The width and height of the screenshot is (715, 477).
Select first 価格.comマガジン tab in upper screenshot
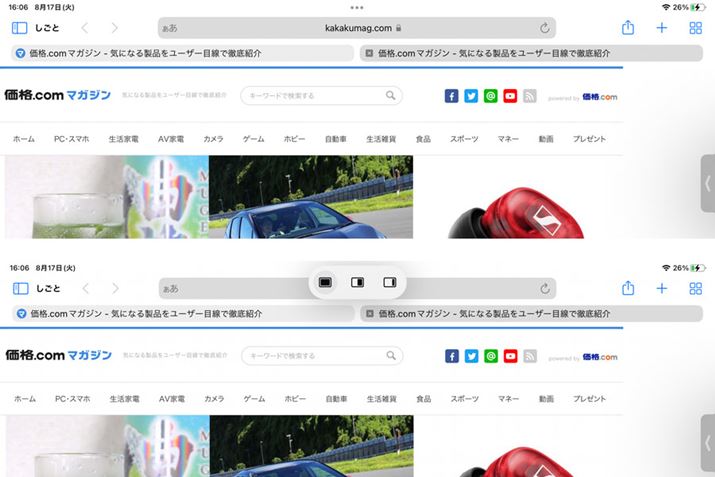[x=182, y=53]
